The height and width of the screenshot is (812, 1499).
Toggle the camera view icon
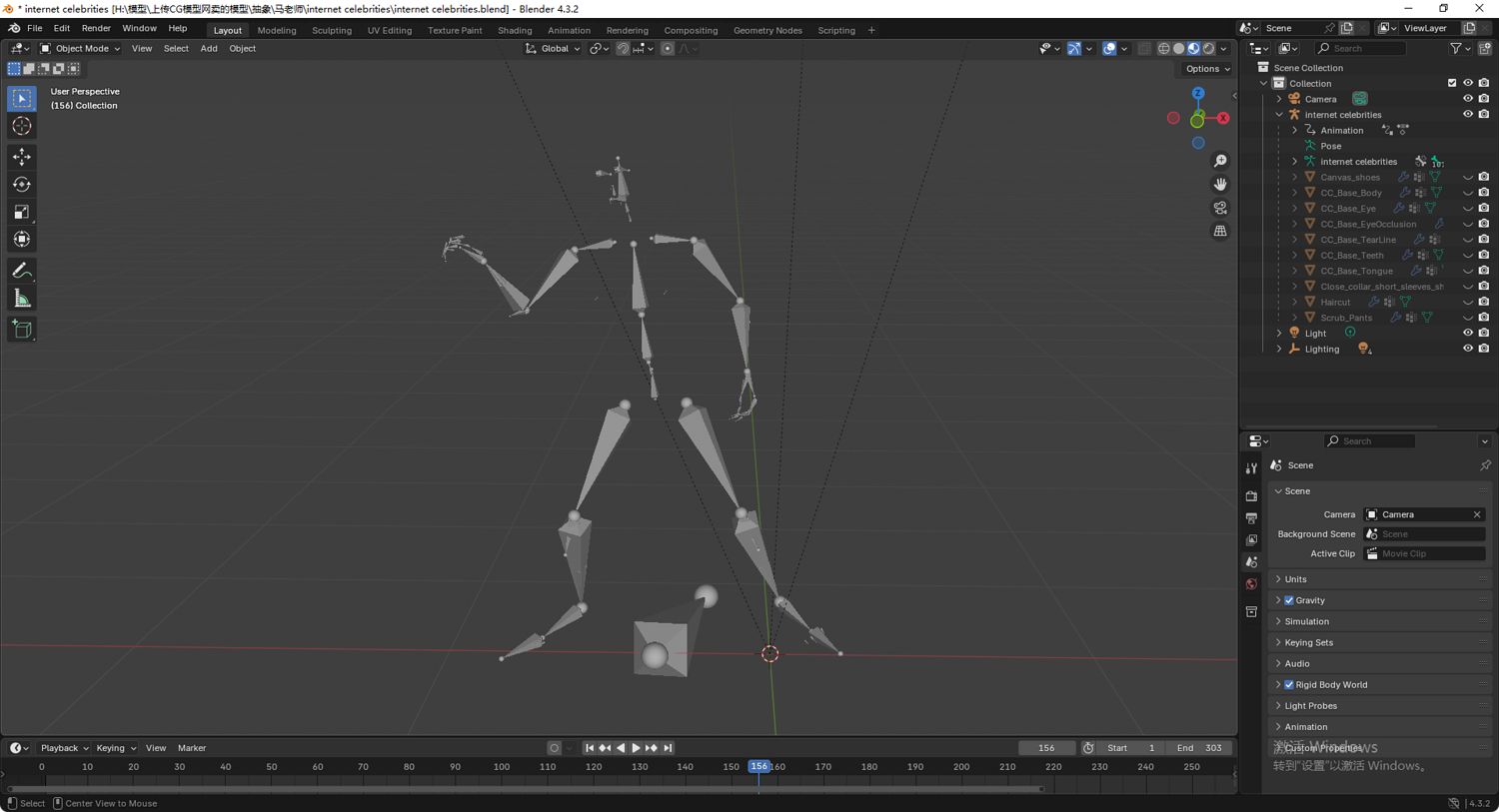[1220, 208]
